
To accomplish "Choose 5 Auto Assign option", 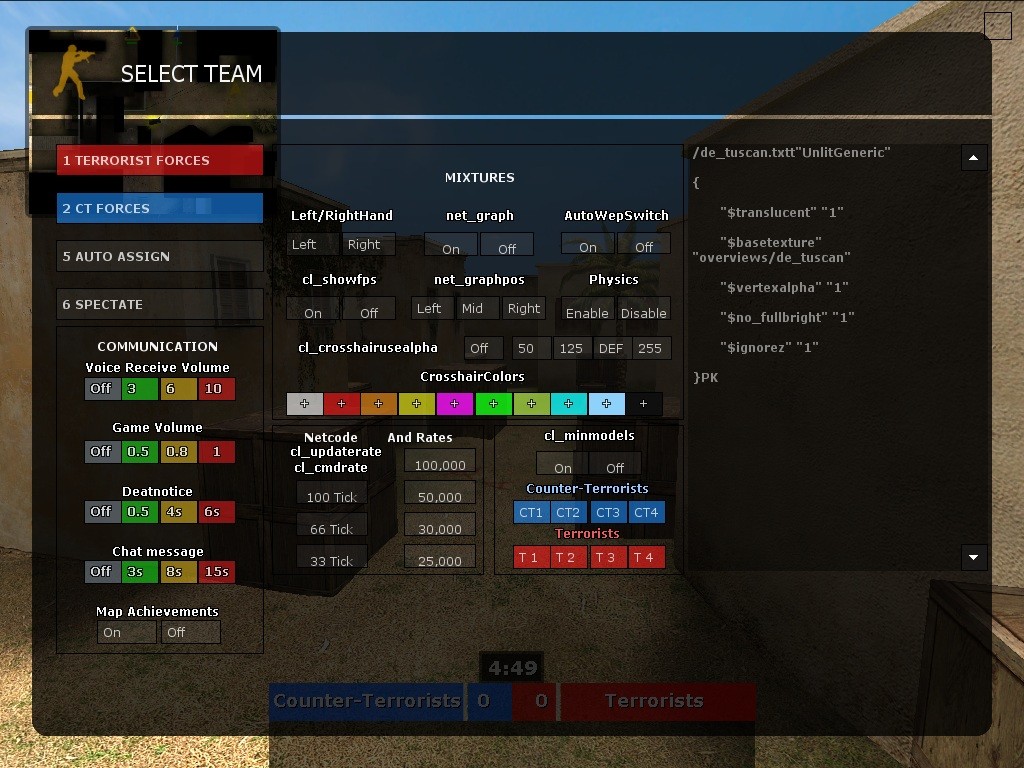I will (x=160, y=256).
